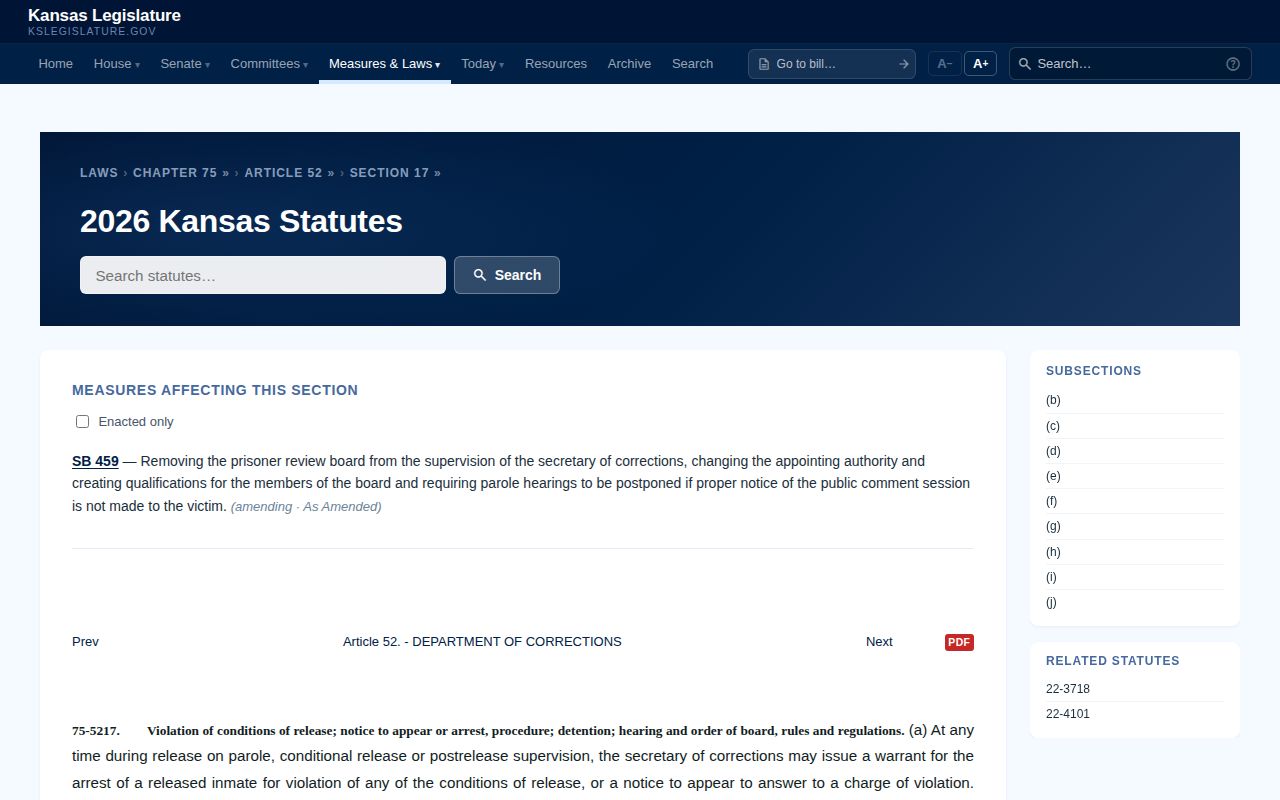The width and height of the screenshot is (1280, 800).
Task: Go to the Home nav item
Action: 56,64
